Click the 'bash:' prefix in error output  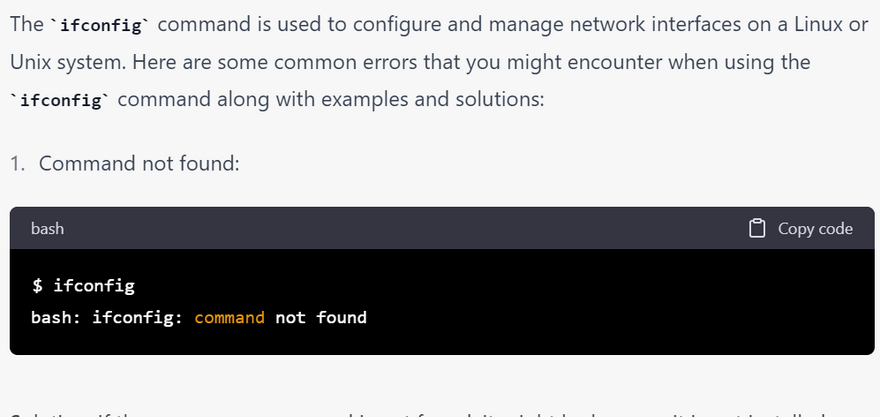point(57,317)
